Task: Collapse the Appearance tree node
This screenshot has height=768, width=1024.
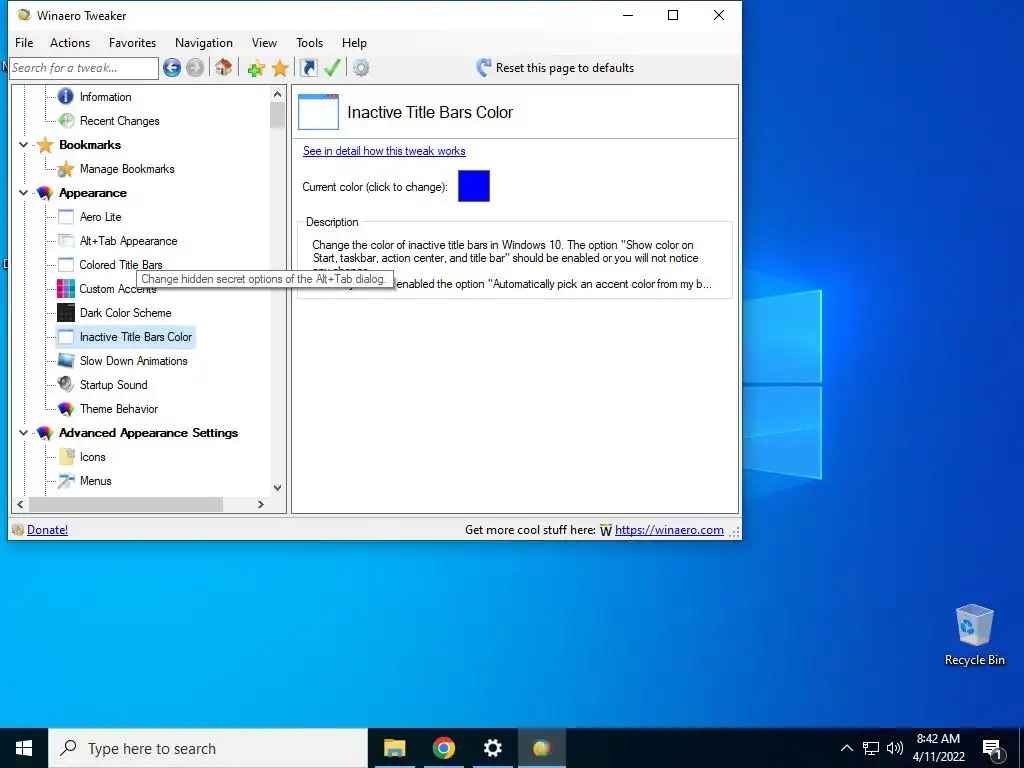Action: [24, 193]
